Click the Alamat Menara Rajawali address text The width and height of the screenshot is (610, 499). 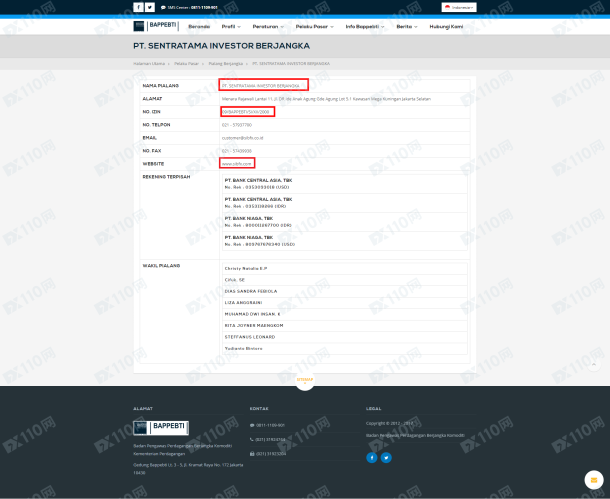pyautogui.click(x=326, y=99)
